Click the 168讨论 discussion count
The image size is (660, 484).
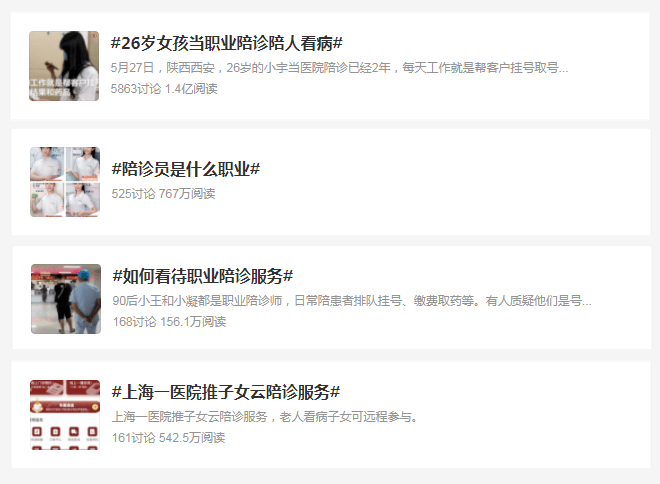point(135,322)
